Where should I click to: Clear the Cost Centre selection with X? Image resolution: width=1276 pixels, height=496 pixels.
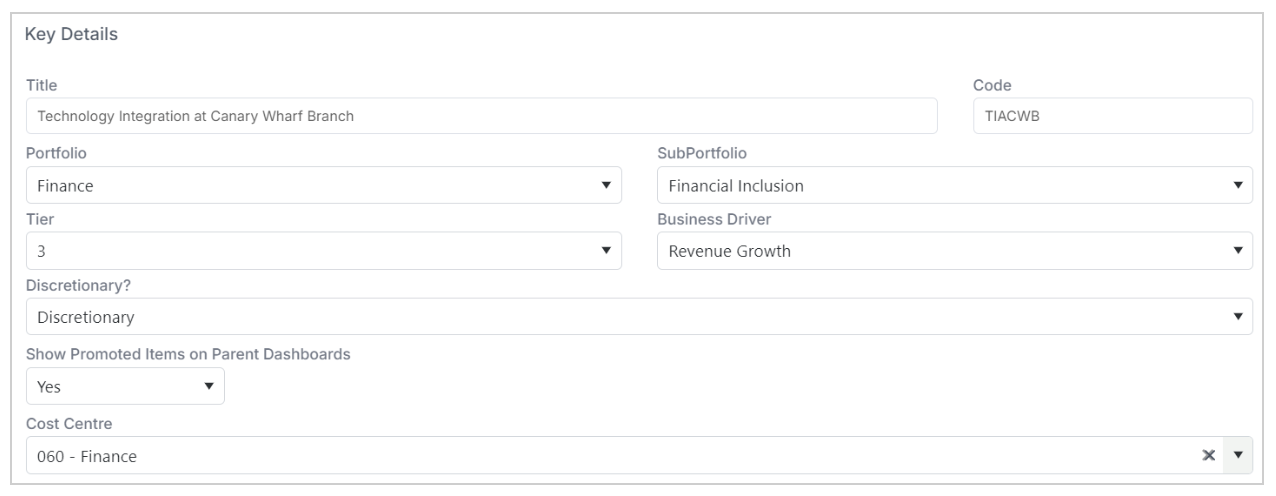click(1208, 455)
